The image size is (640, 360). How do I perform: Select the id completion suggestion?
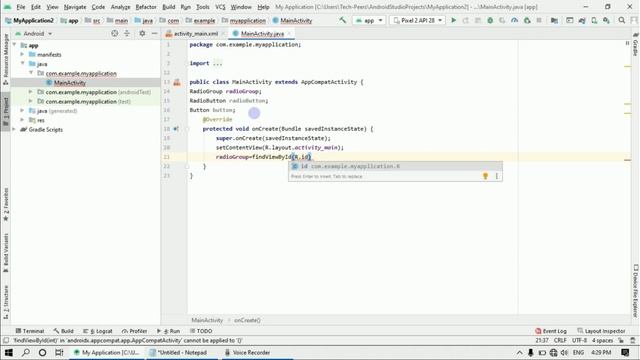[x=395, y=166]
